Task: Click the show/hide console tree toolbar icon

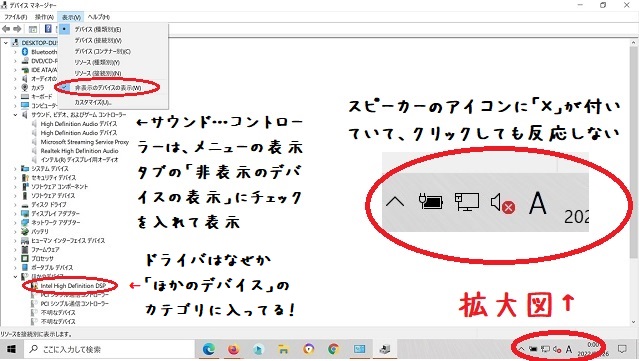Action: click(33, 29)
